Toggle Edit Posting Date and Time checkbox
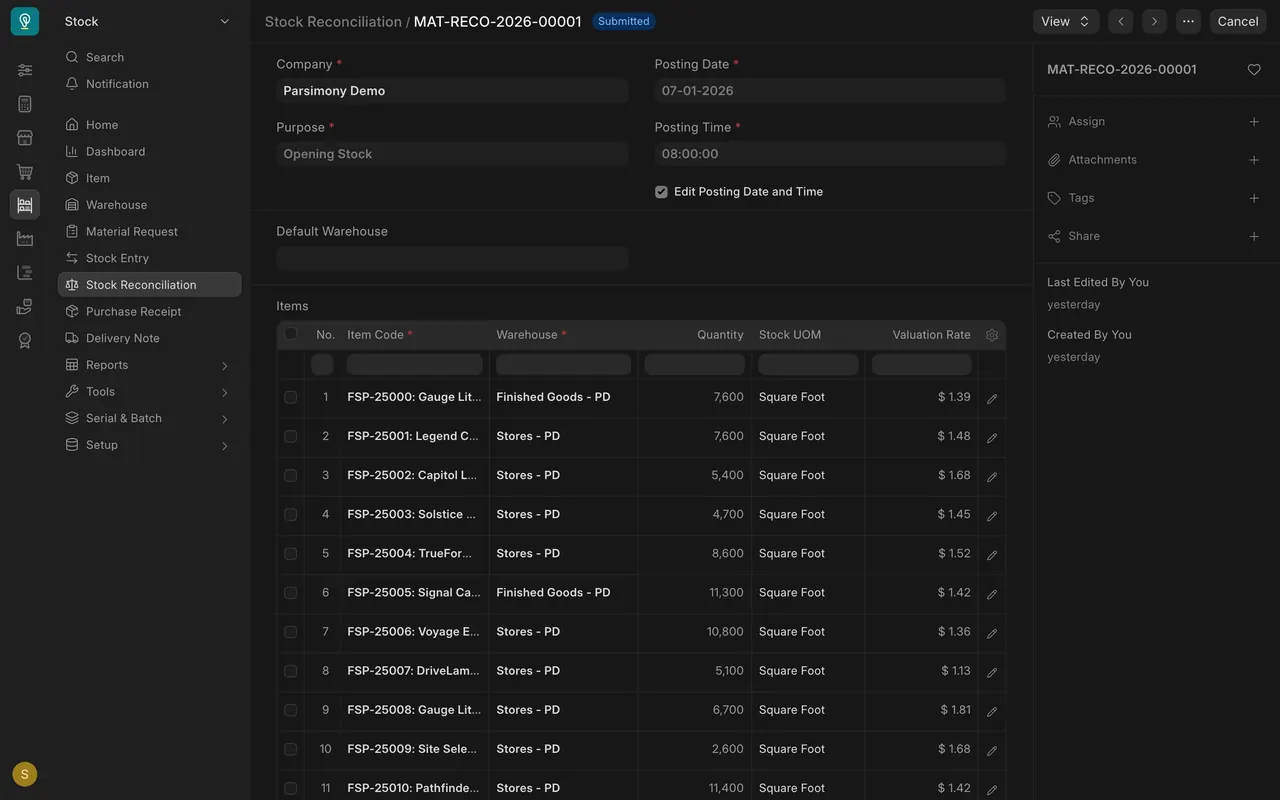The height and width of the screenshot is (800, 1280). [x=661, y=192]
